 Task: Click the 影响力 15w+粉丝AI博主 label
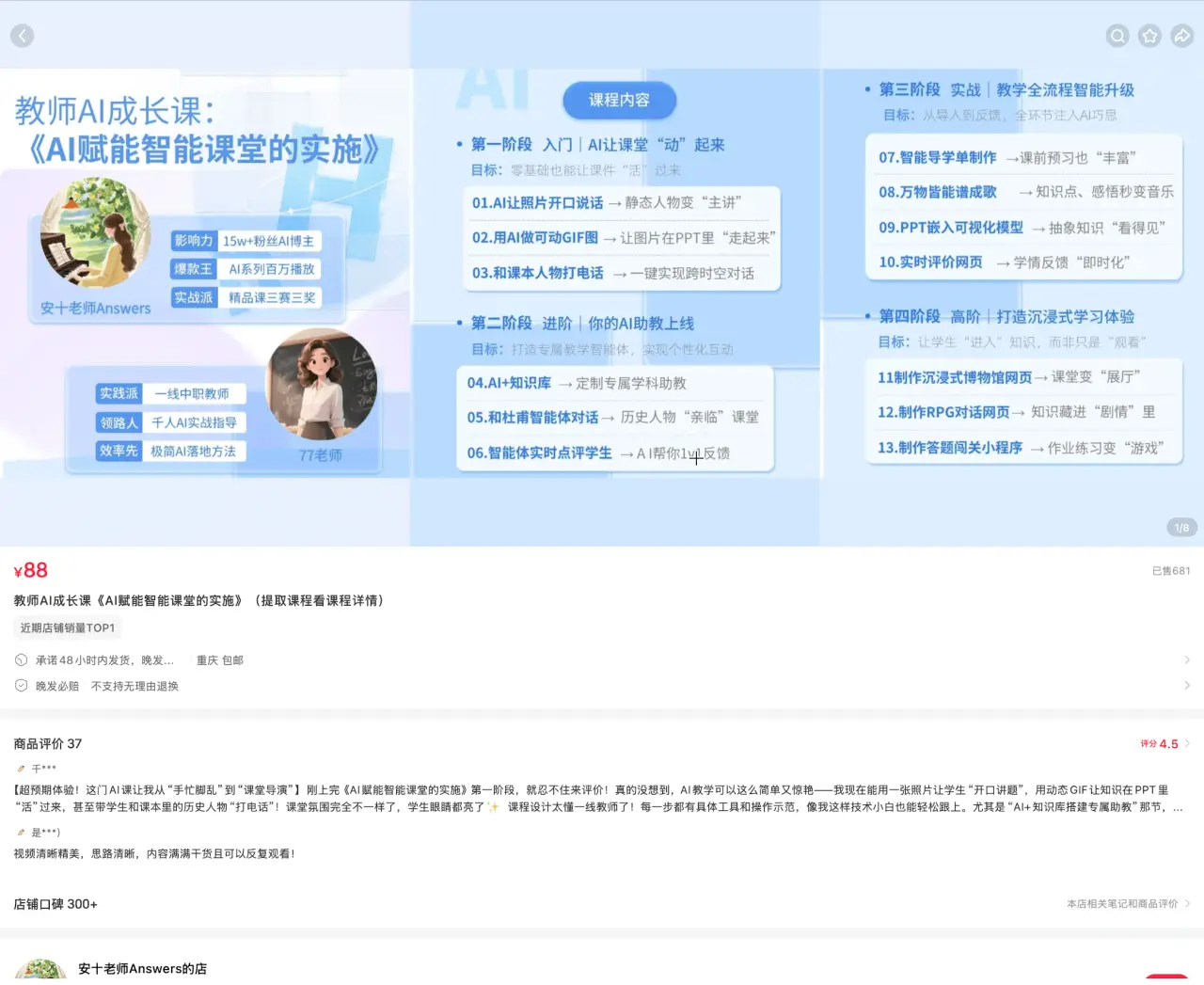click(x=246, y=241)
